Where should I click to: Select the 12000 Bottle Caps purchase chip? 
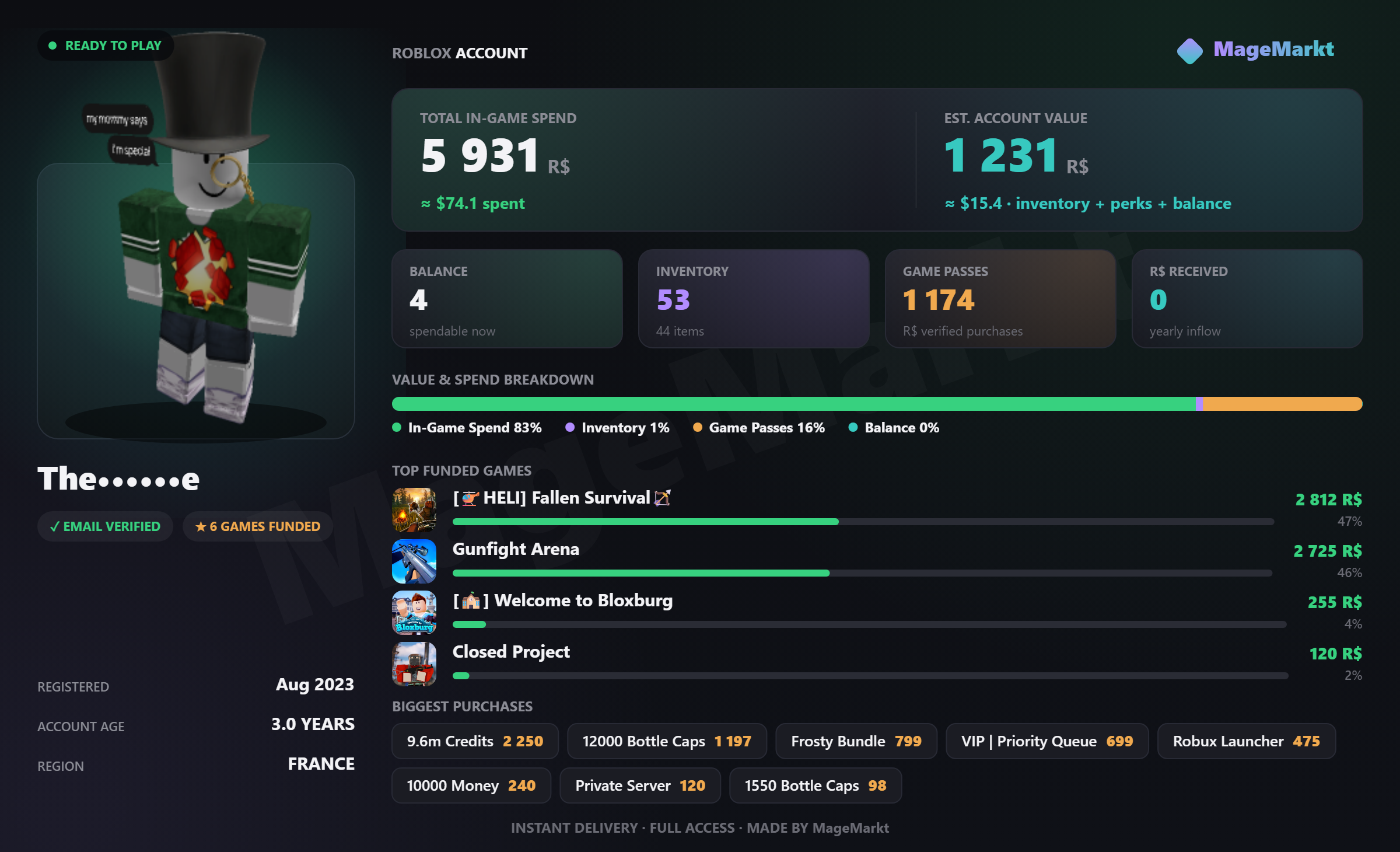667,741
